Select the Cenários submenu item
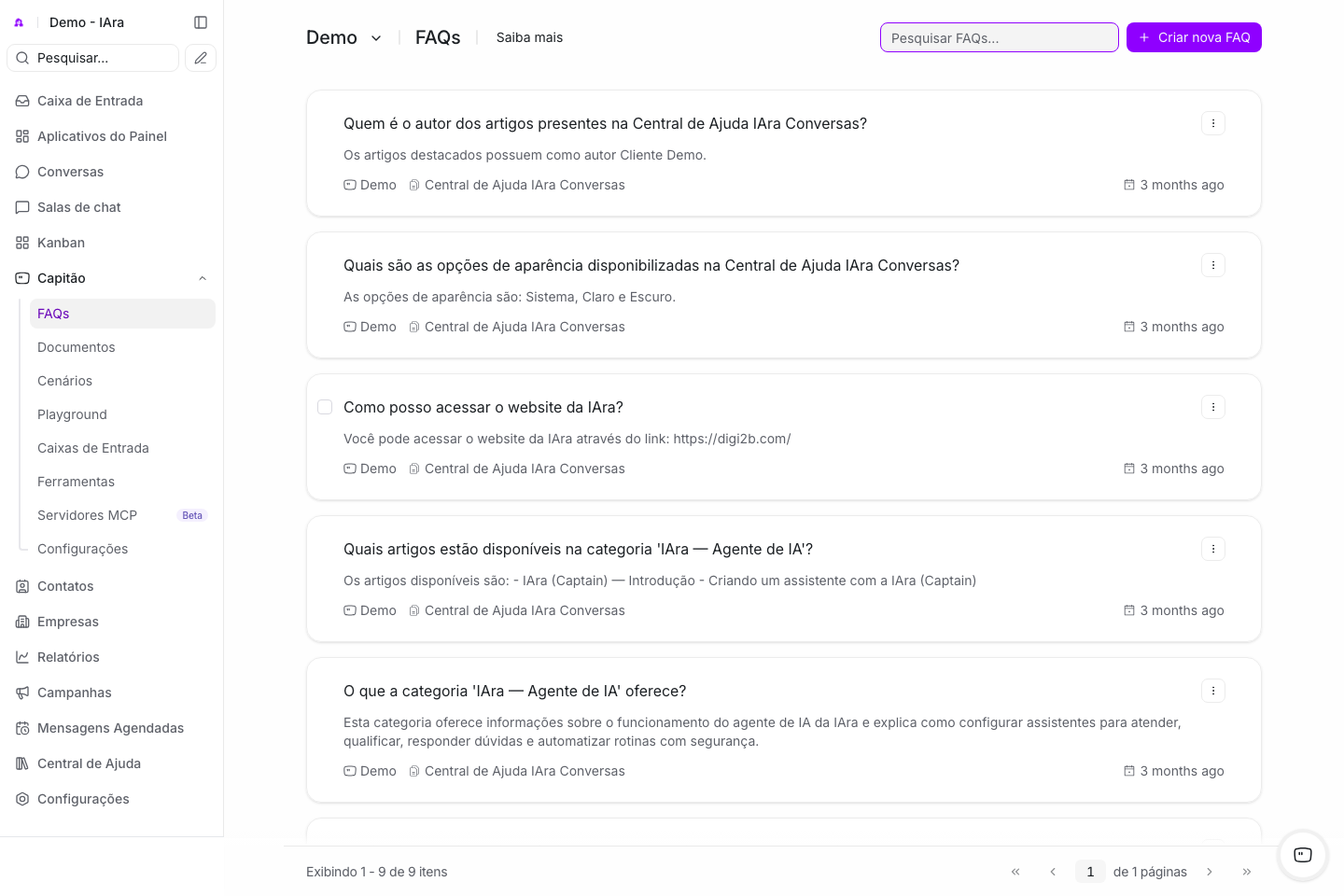The width and height of the screenshot is (1344, 896). click(122, 381)
